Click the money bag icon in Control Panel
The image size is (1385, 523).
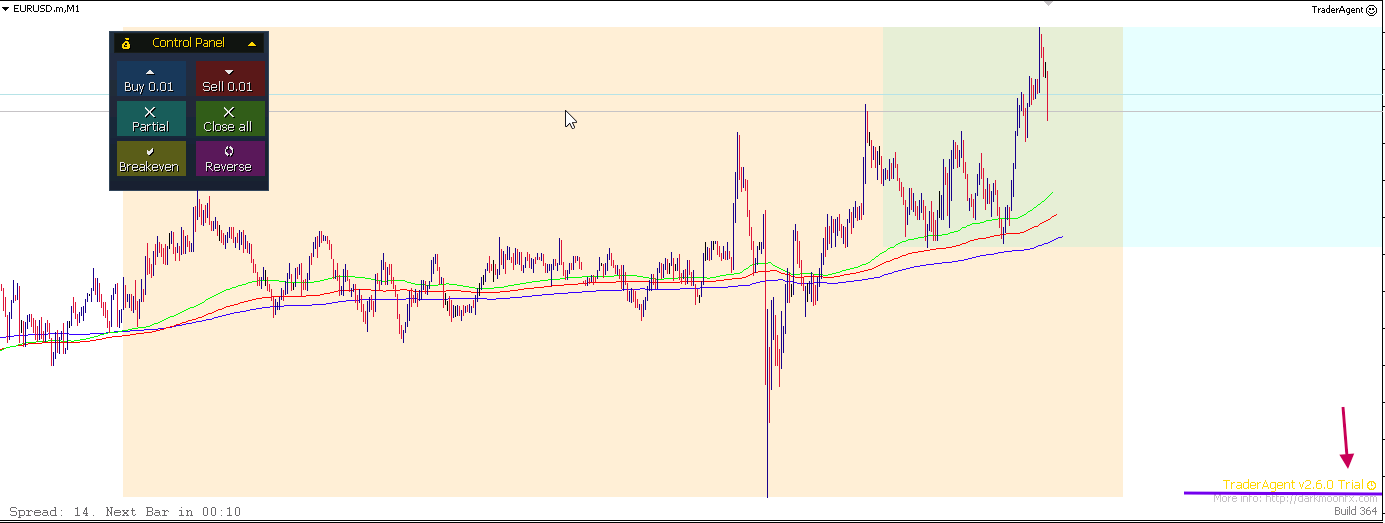point(126,43)
